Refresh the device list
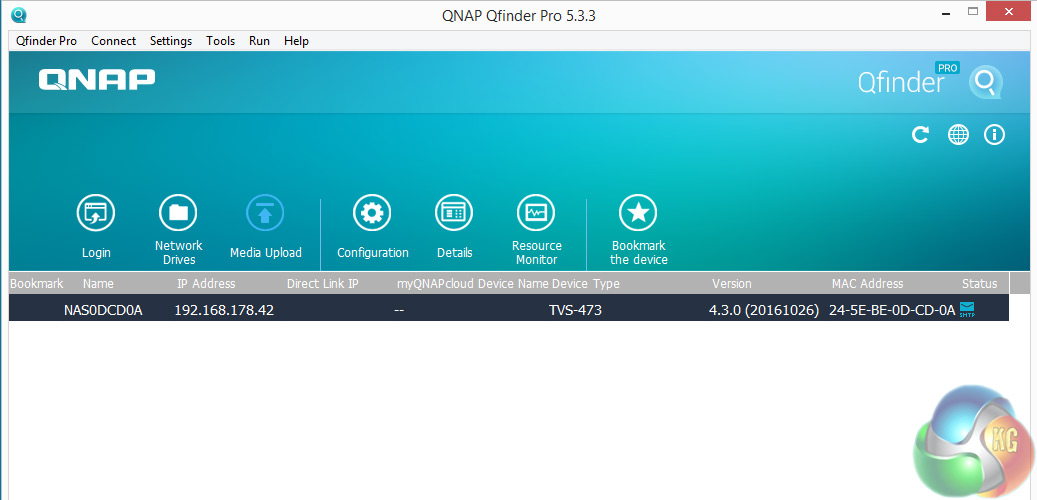 [x=921, y=135]
